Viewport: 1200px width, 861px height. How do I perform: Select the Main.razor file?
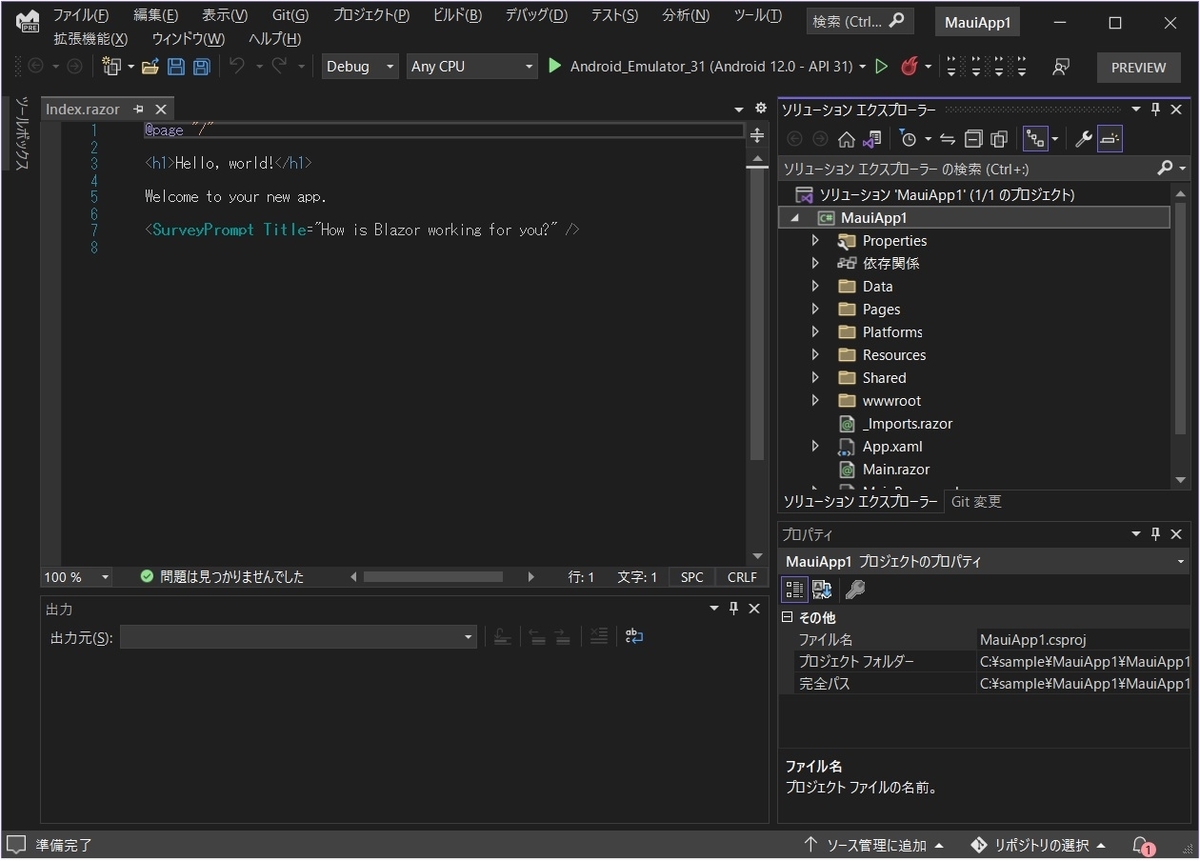(x=896, y=470)
